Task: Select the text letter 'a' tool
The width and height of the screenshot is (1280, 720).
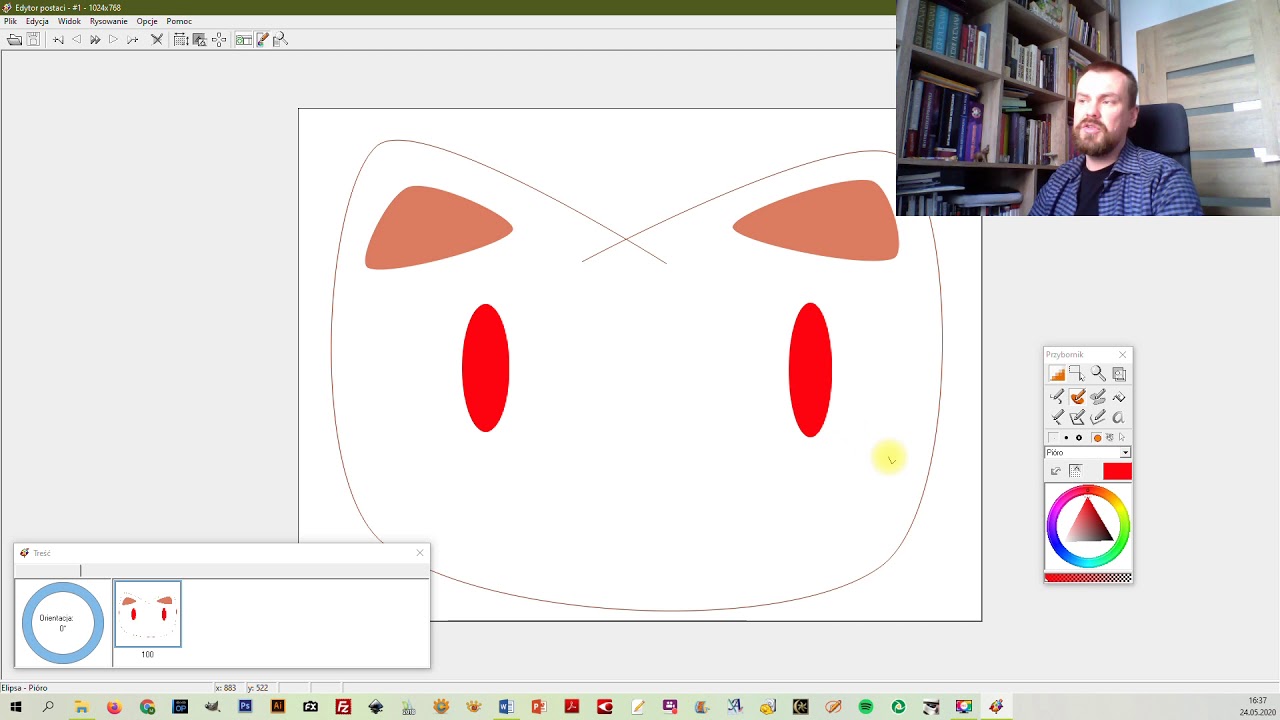Action: pyautogui.click(x=1119, y=417)
